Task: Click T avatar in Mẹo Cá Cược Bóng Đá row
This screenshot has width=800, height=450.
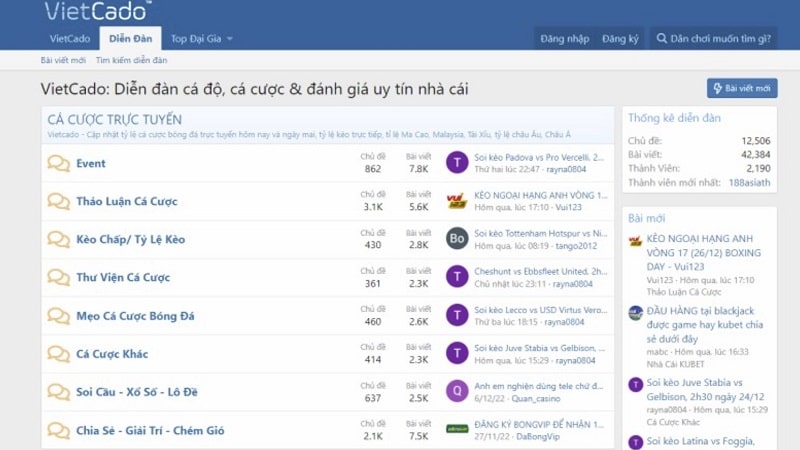Action: (457, 315)
